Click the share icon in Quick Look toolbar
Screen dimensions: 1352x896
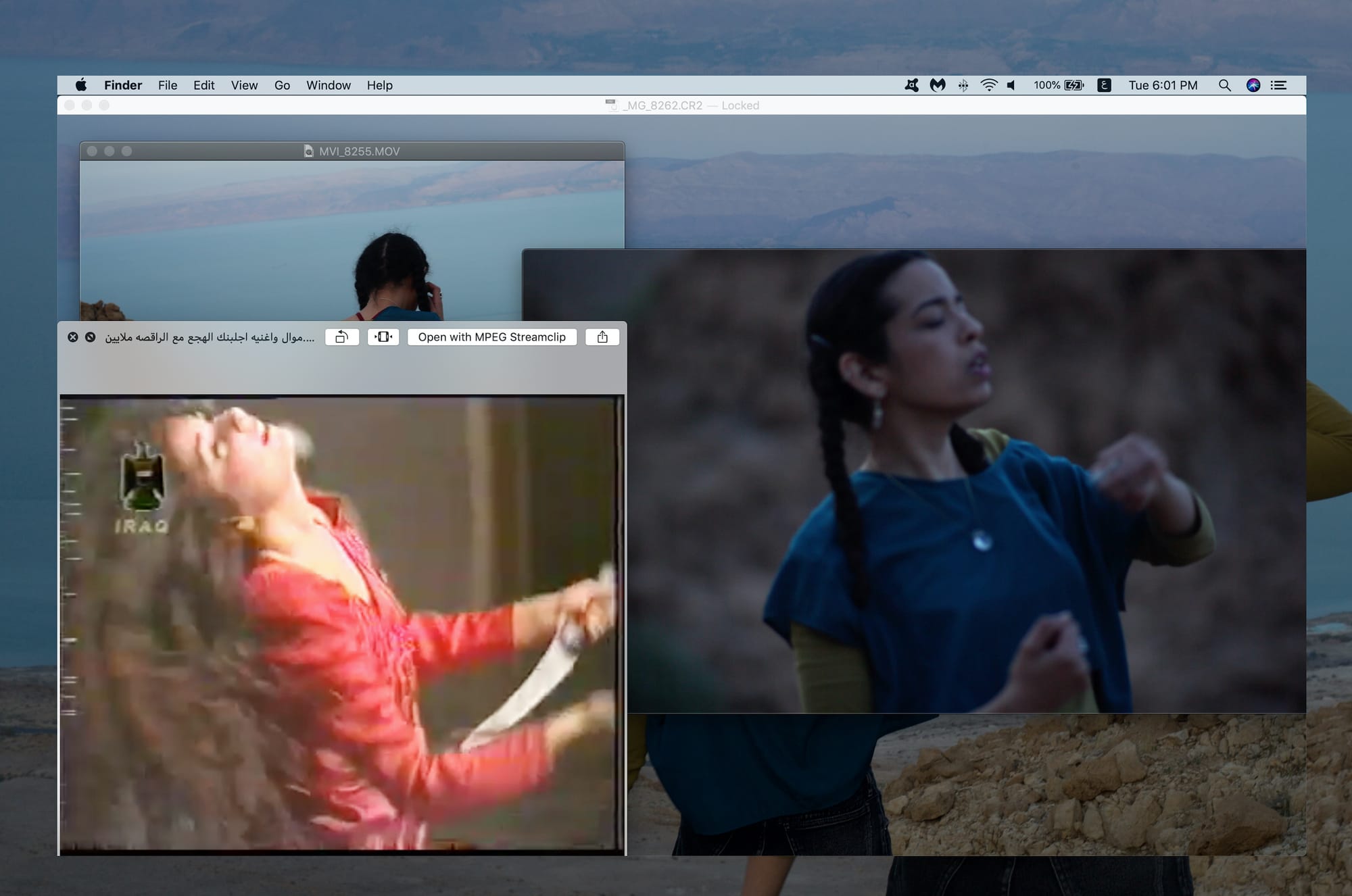coord(602,337)
